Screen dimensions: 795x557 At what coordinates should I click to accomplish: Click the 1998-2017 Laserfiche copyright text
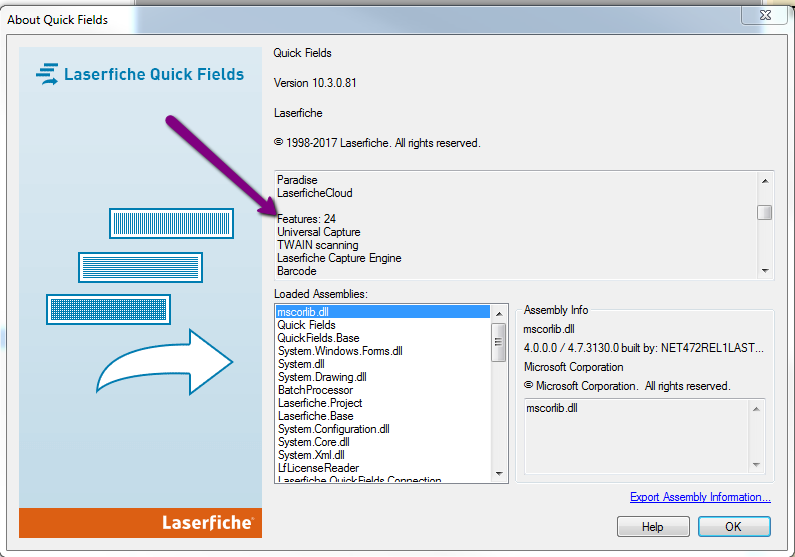[x=377, y=143]
